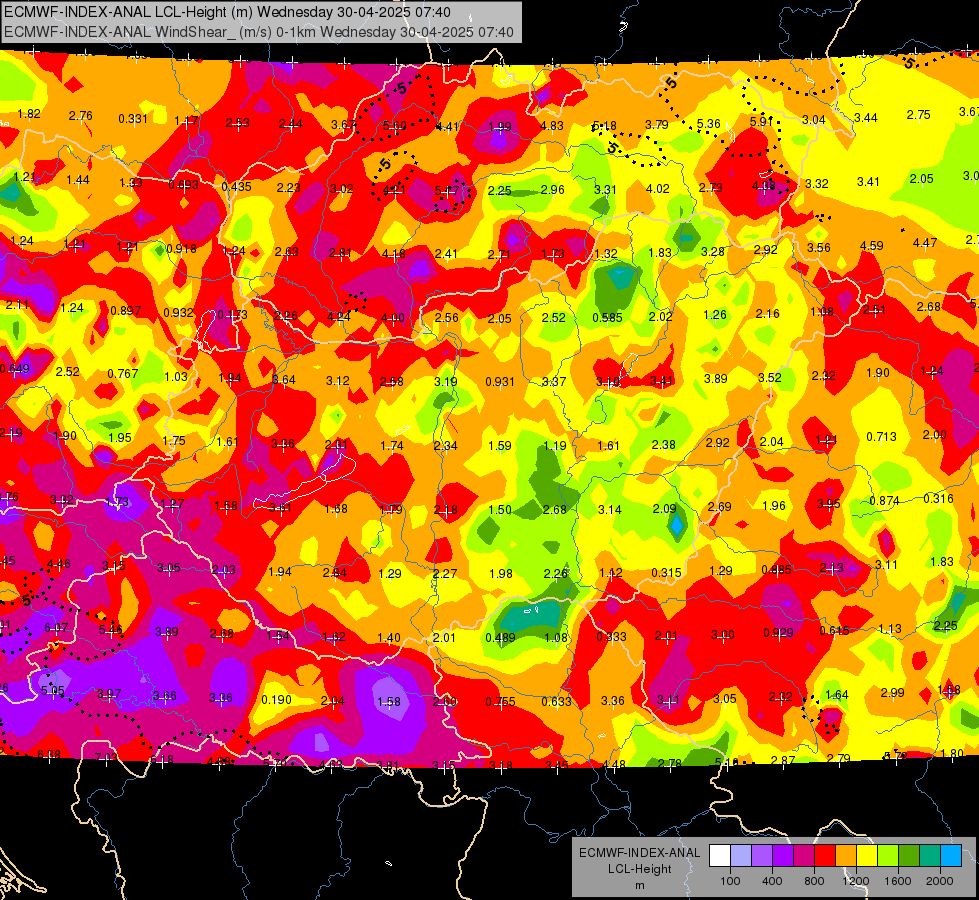Image resolution: width=979 pixels, height=900 pixels.
Task: Click the wind shear value '1.74'
Action: pyautogui.click(x=392, y=446)
